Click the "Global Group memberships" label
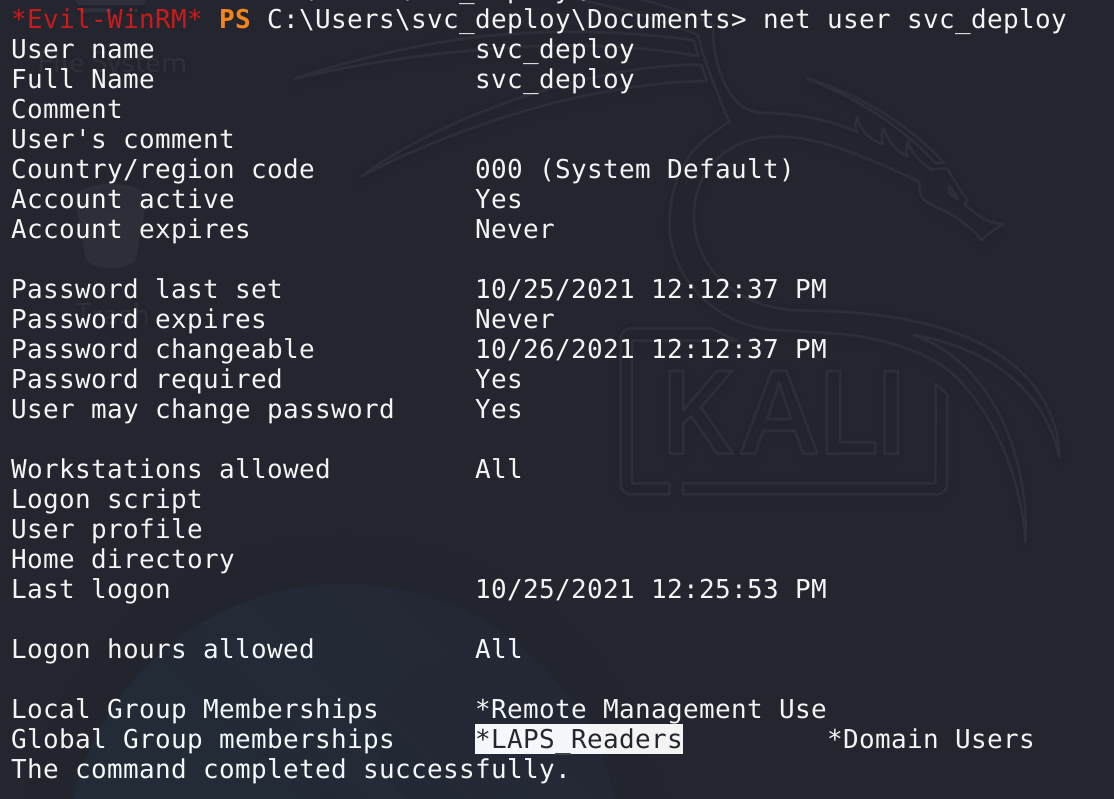The width and height of the screenshot is (1114, 799). (x=203, y=740)
